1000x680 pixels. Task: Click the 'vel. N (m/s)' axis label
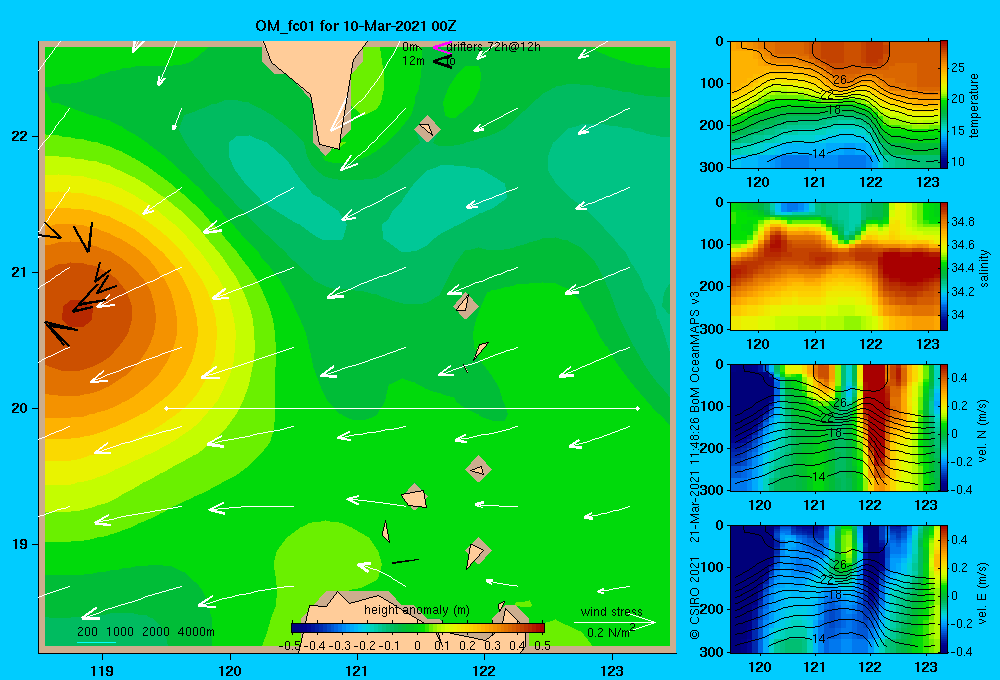tap(983, 431)
